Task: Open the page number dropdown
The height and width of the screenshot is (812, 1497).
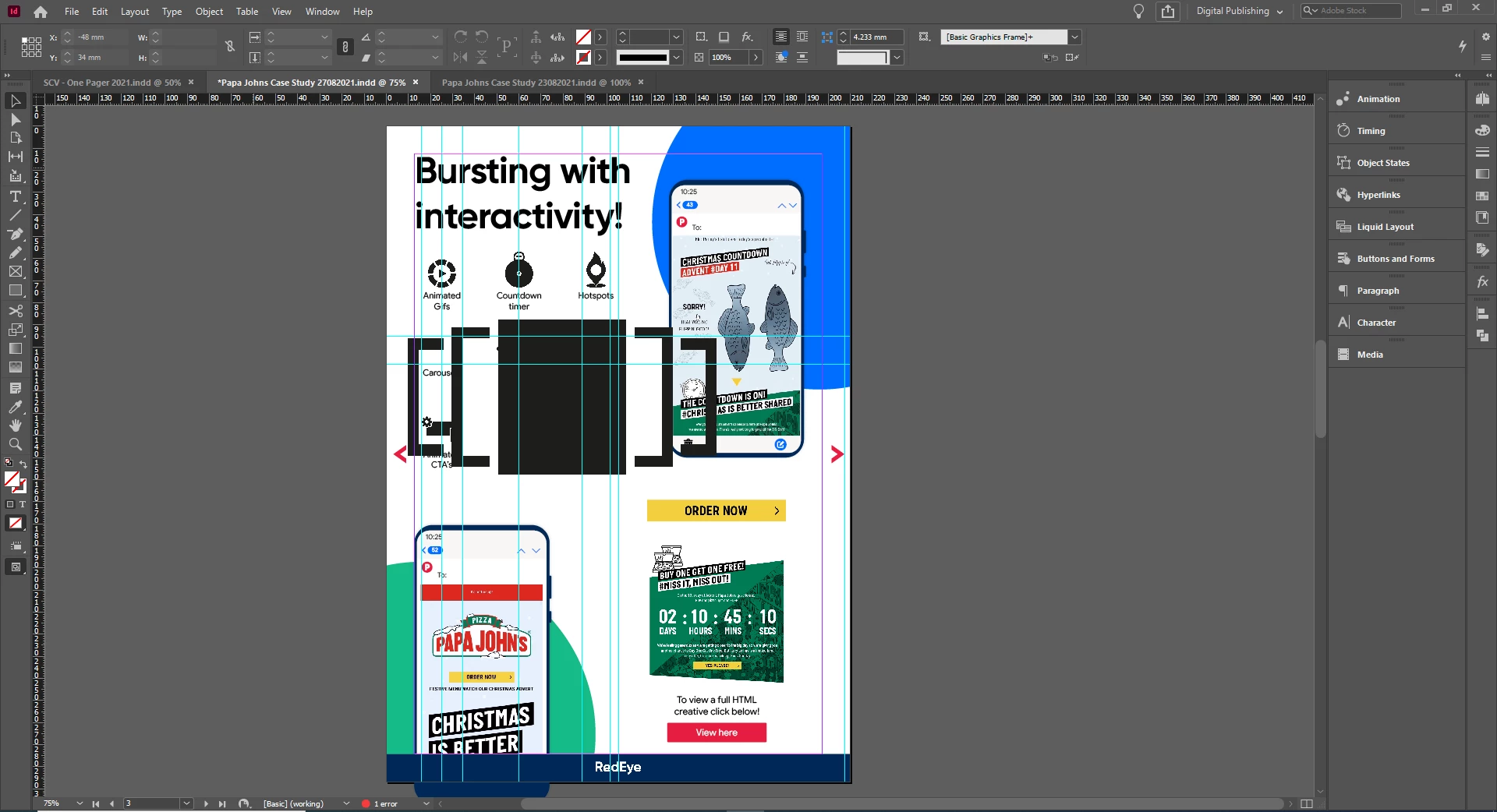Action: coord(186,803)
